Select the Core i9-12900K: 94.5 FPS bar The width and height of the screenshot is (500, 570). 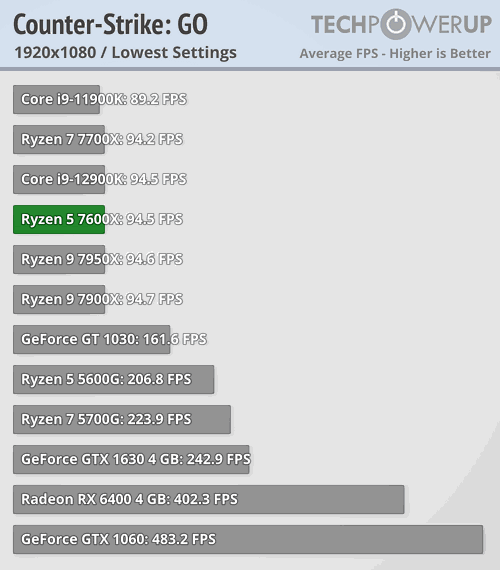(x=59, y=179)
